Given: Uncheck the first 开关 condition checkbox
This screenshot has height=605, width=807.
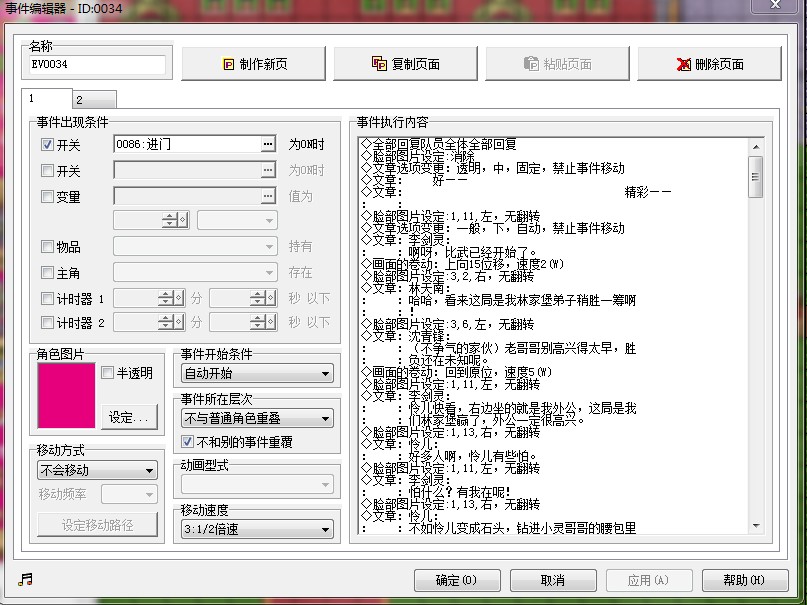Looking at the screenshot, I should [47, 145].
